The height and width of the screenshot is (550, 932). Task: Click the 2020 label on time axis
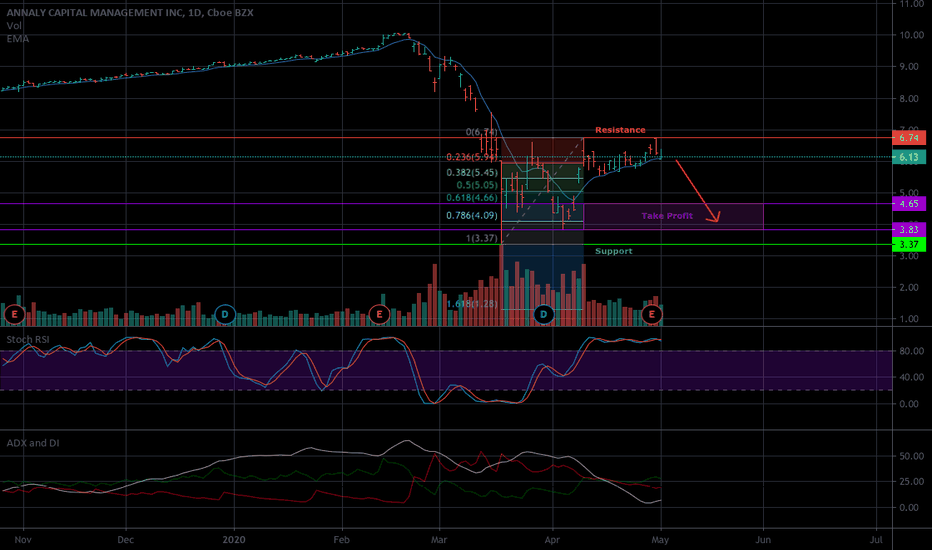pyautogui.click(x=234, y=540)
